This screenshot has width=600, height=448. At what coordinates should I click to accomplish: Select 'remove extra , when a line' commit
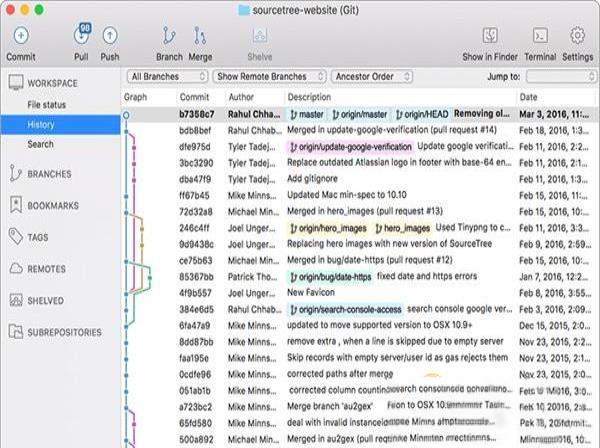click(395, 342)
